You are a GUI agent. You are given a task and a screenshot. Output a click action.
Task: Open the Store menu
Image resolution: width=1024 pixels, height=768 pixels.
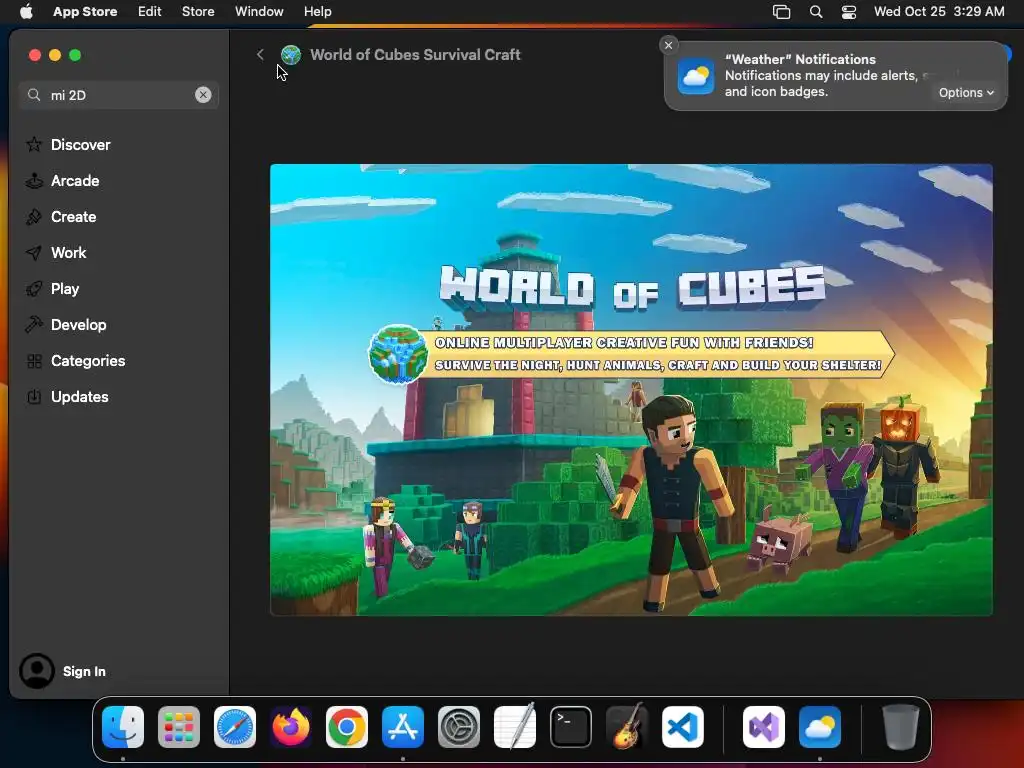[x=198, y=12]
